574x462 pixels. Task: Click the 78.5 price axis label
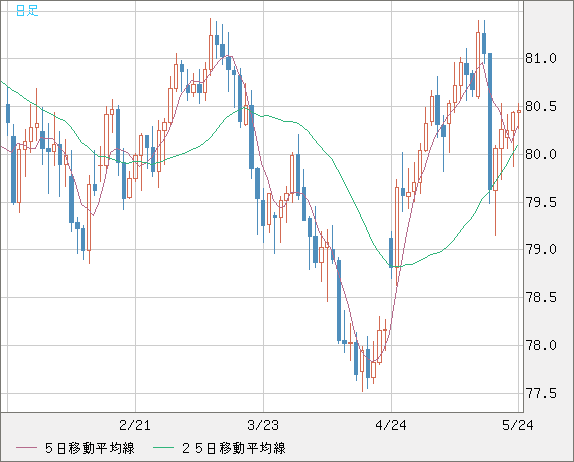541,298
